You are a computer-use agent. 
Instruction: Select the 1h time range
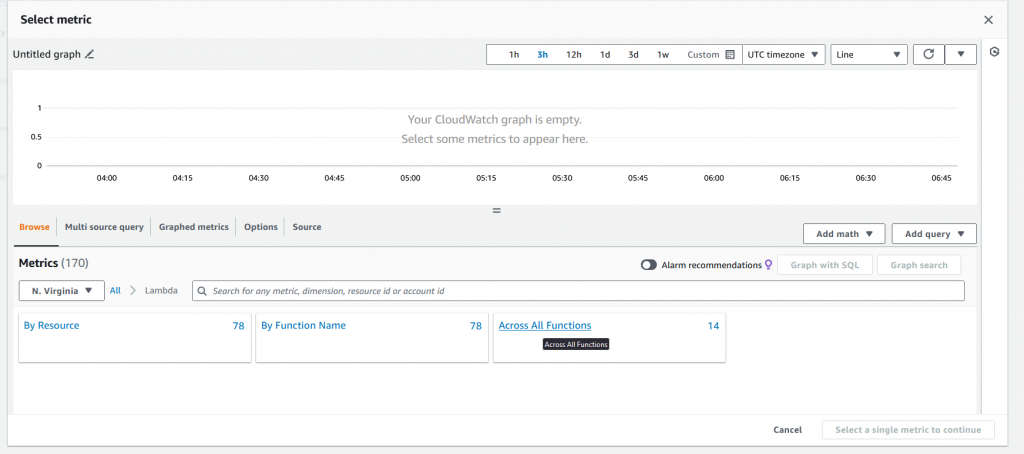coord(514,55)
